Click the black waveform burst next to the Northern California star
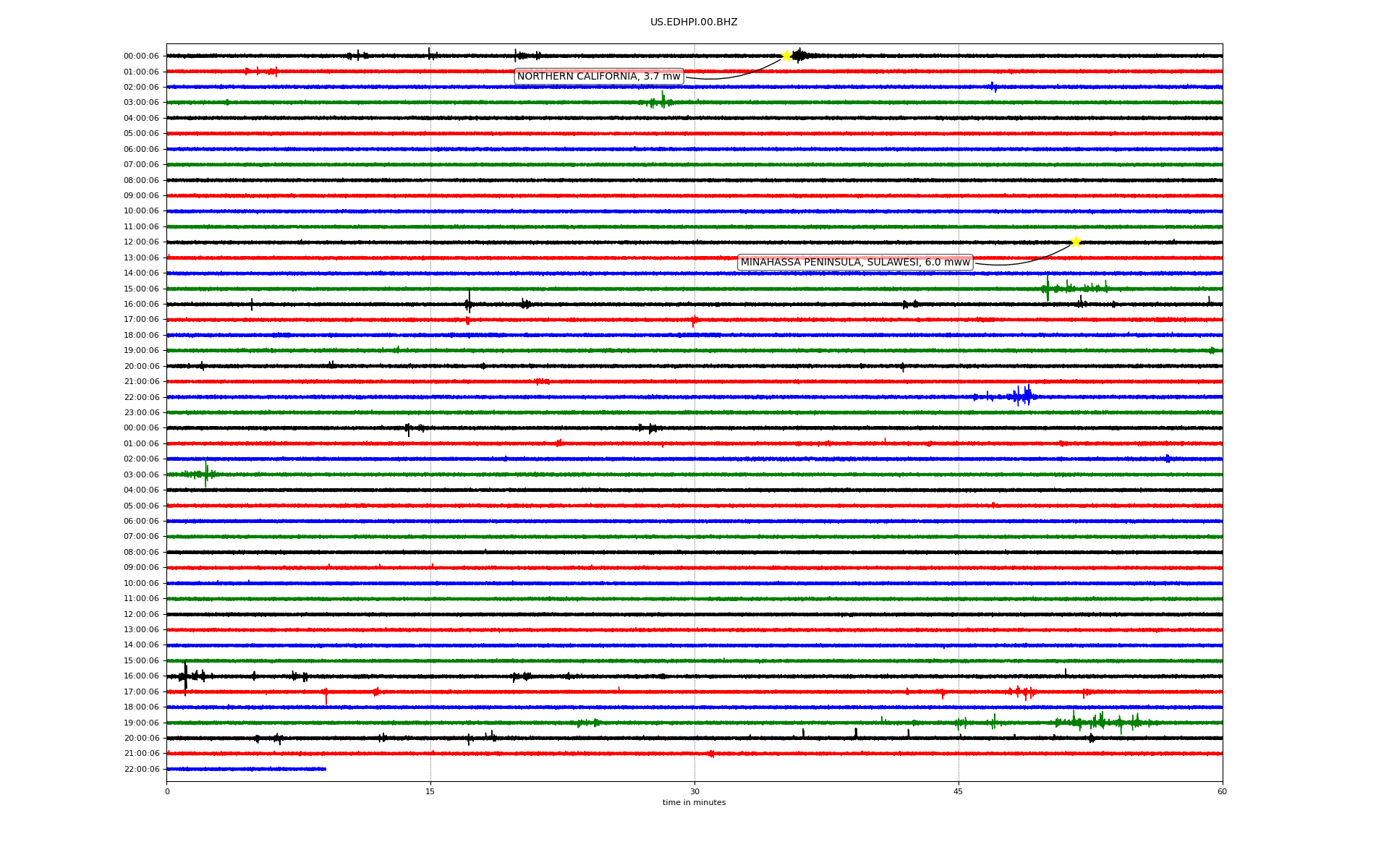 click(x=802, y=56)
